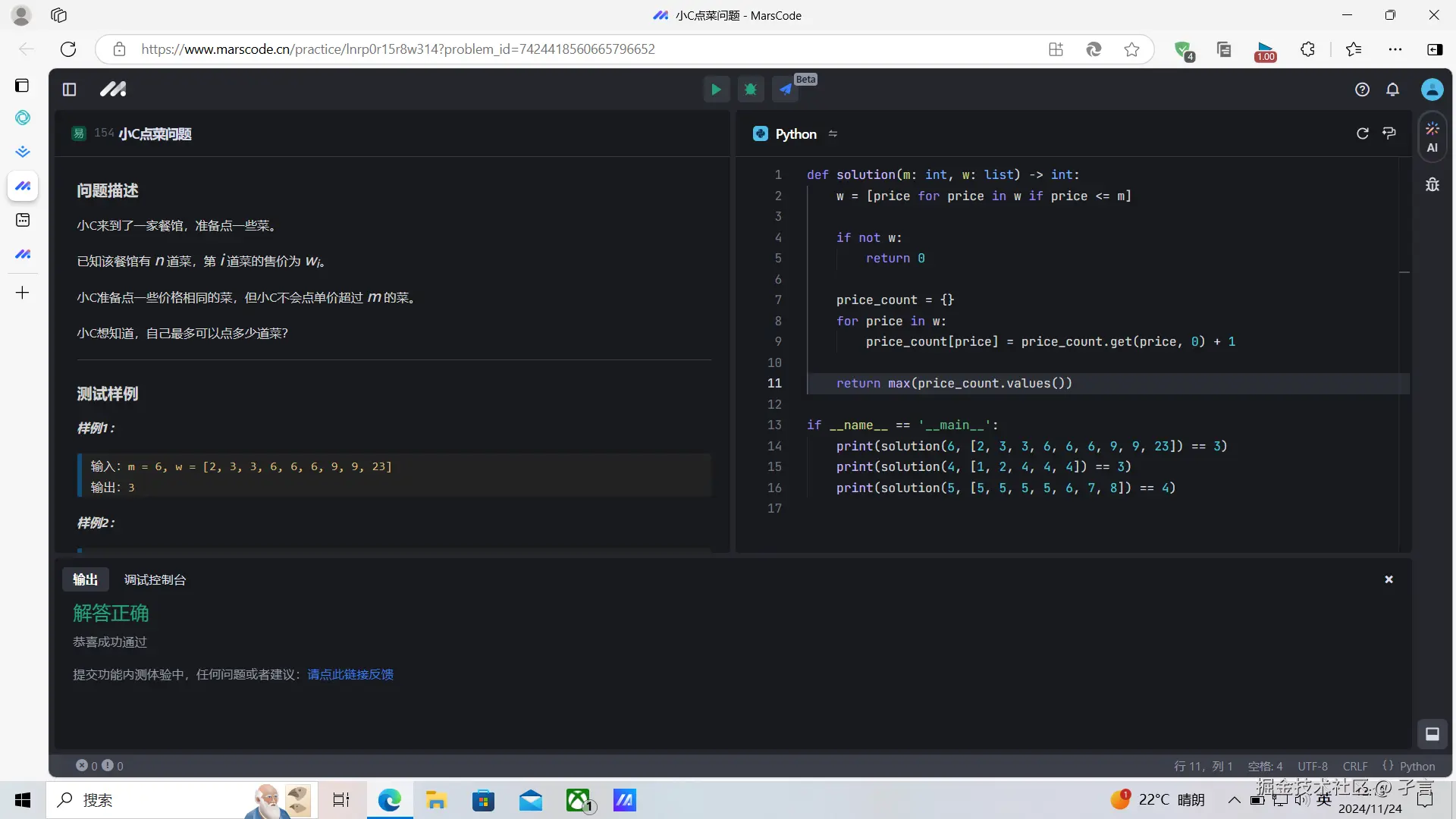1456x819 pixels.
Task: Close the output panel
Action: pos(1389,579)
